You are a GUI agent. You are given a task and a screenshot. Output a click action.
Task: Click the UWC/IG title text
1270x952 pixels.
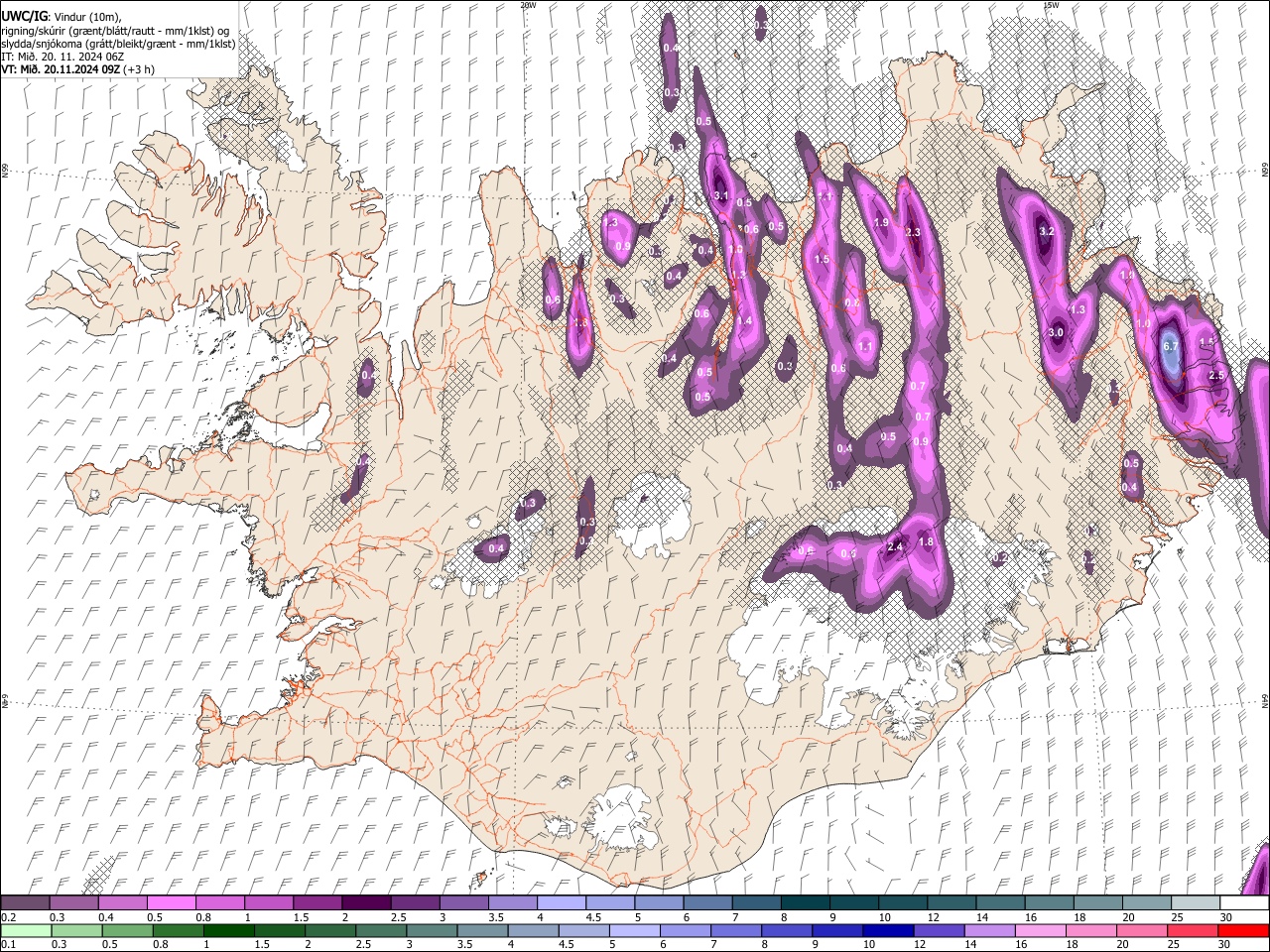24,17
